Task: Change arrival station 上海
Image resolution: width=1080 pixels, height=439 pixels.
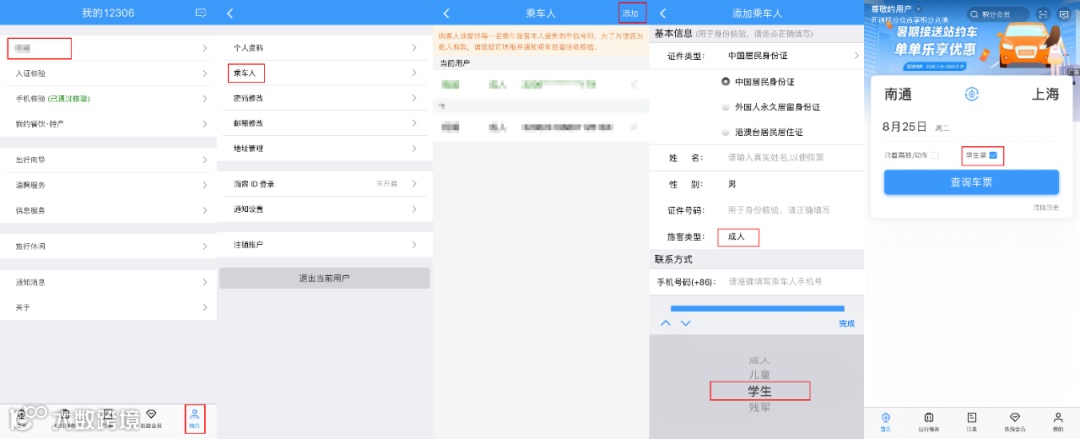Action: tap(1045, 95)
